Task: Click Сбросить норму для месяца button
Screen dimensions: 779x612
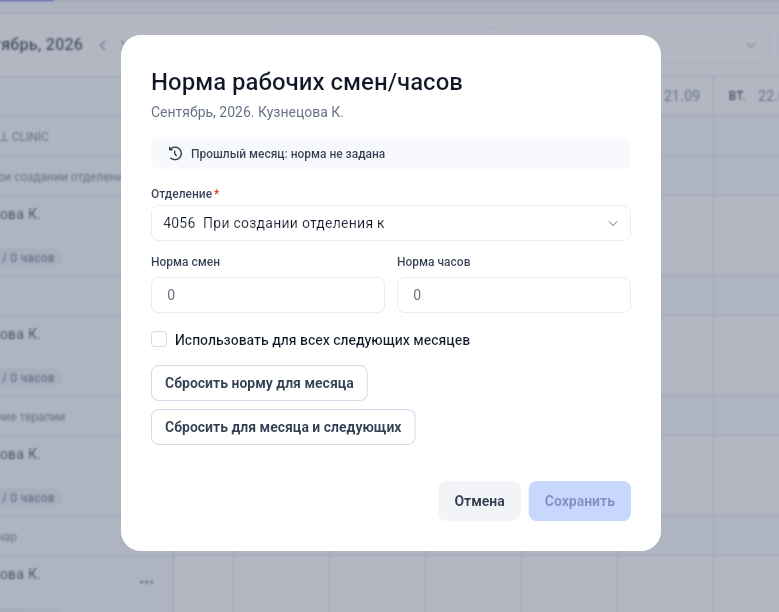Action: tap(259, 383)
